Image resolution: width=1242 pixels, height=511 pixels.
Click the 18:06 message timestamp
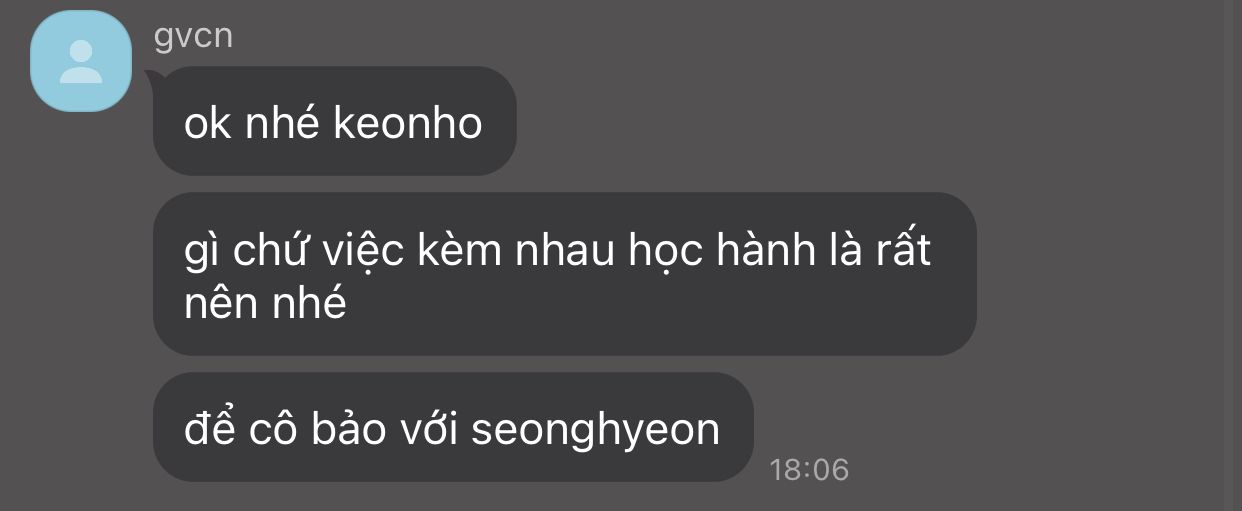tap(809, 469)
